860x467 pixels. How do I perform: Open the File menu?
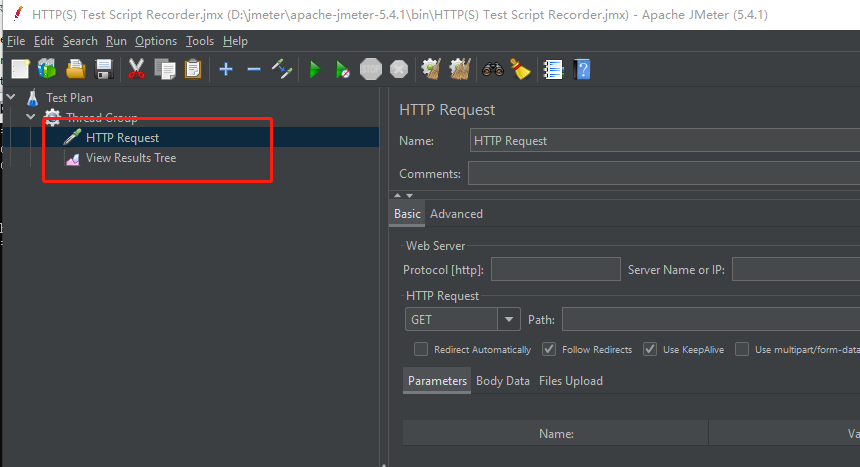pyautogui.click(x=16, y=41)
